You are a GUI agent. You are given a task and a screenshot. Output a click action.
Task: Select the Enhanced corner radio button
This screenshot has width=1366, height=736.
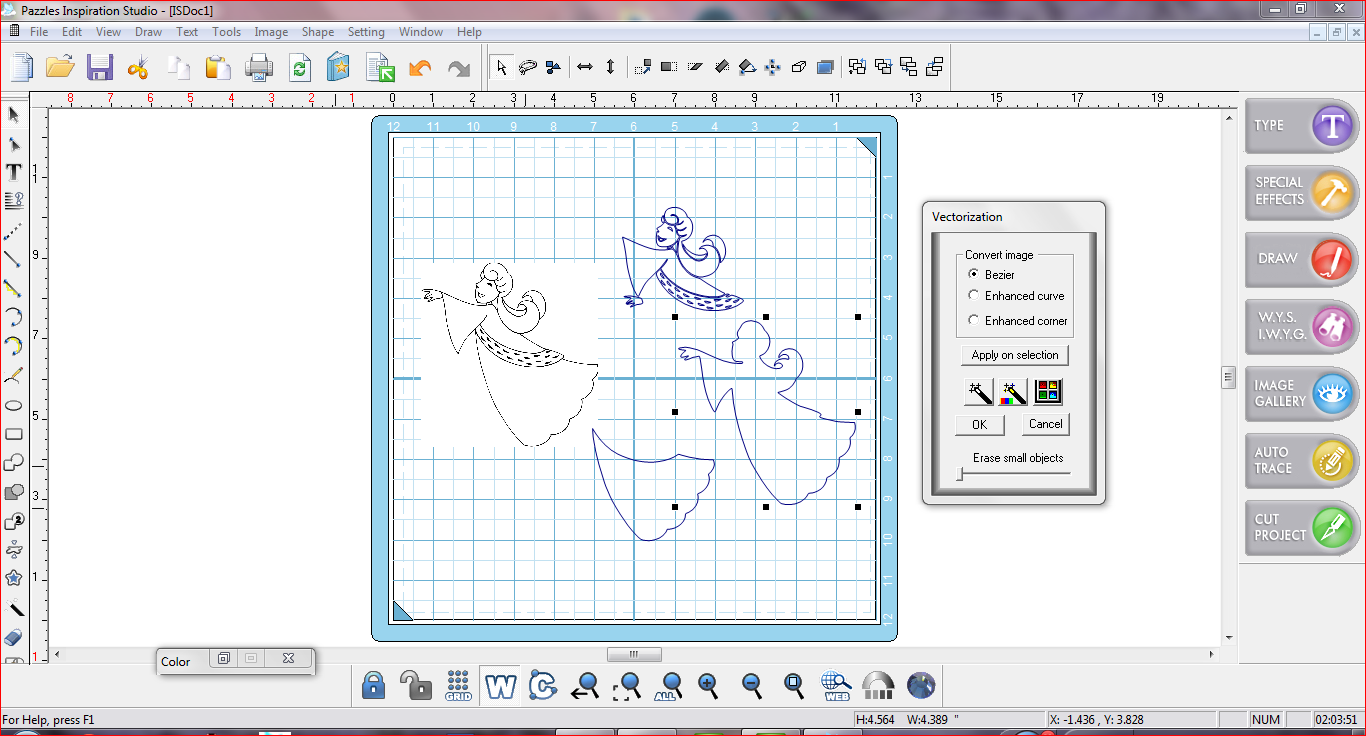pos(974,320)
